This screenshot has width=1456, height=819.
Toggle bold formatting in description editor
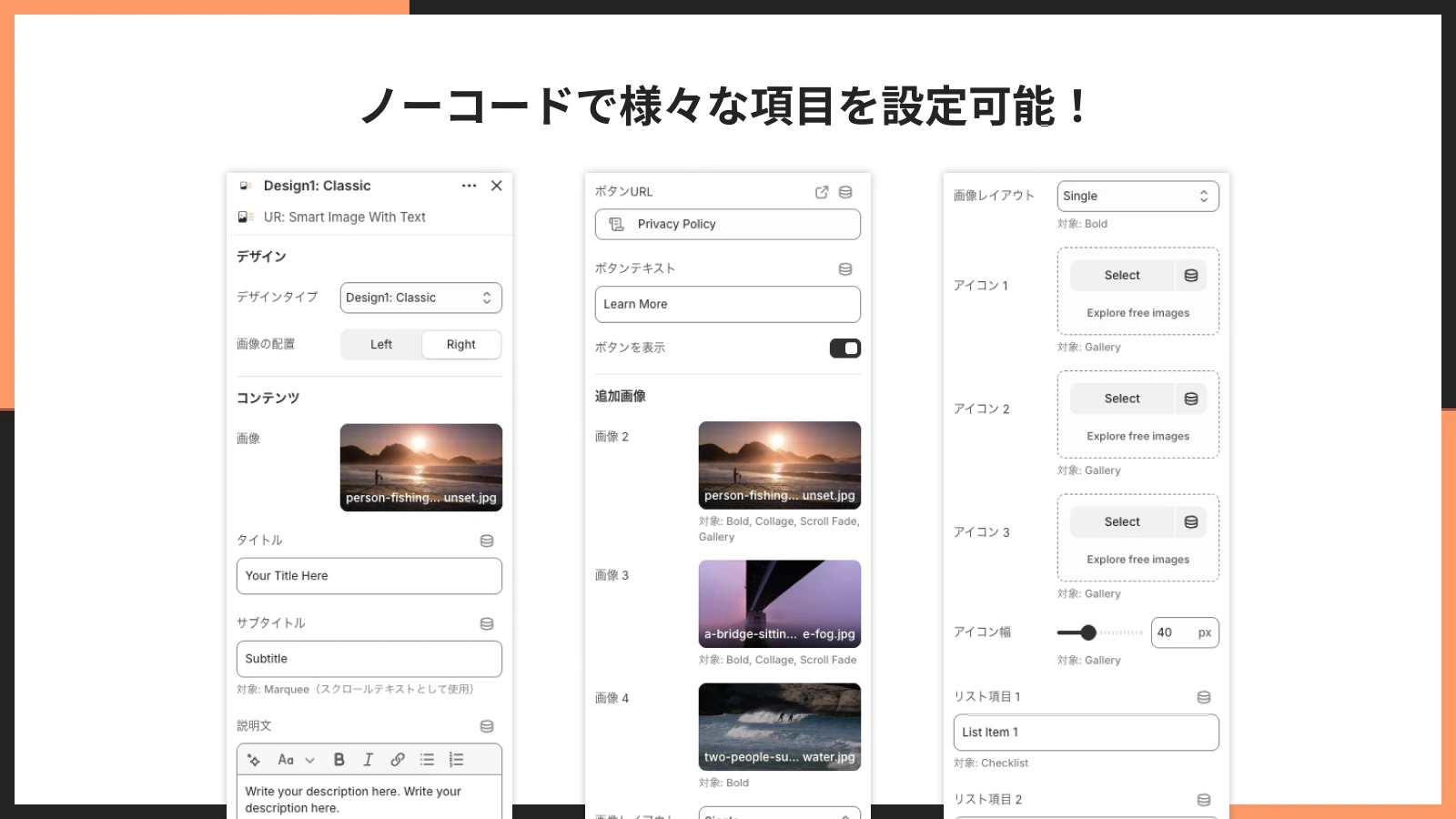[x=339, y=760]
